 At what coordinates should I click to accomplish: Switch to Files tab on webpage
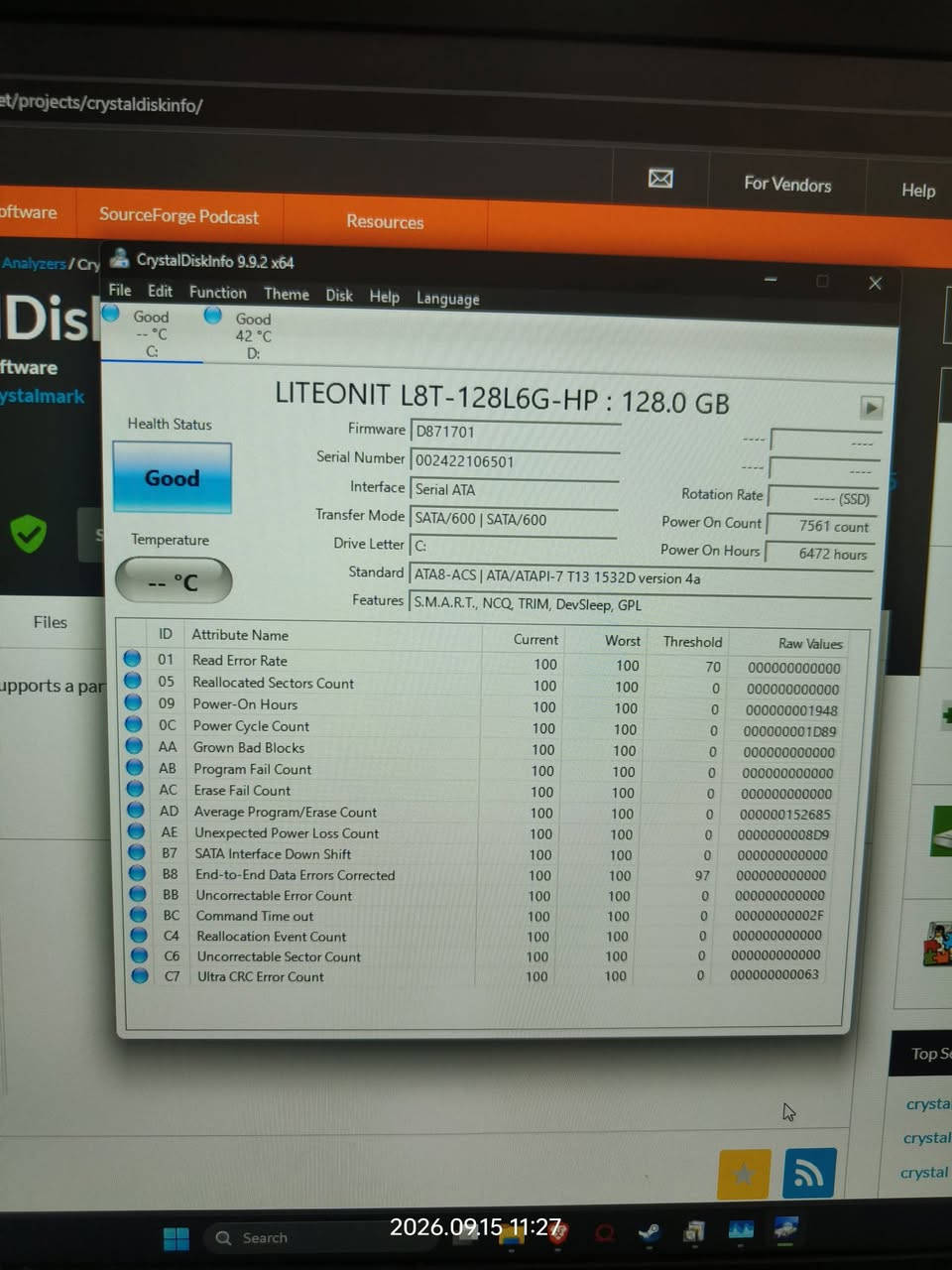tap(50, 622)
